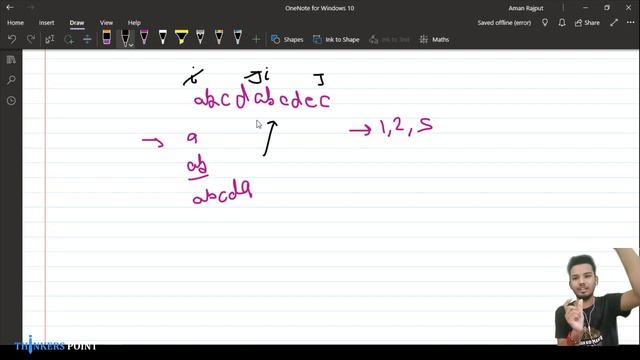Select the Eraser tool

pyautogui.click(x=107, y=37)
